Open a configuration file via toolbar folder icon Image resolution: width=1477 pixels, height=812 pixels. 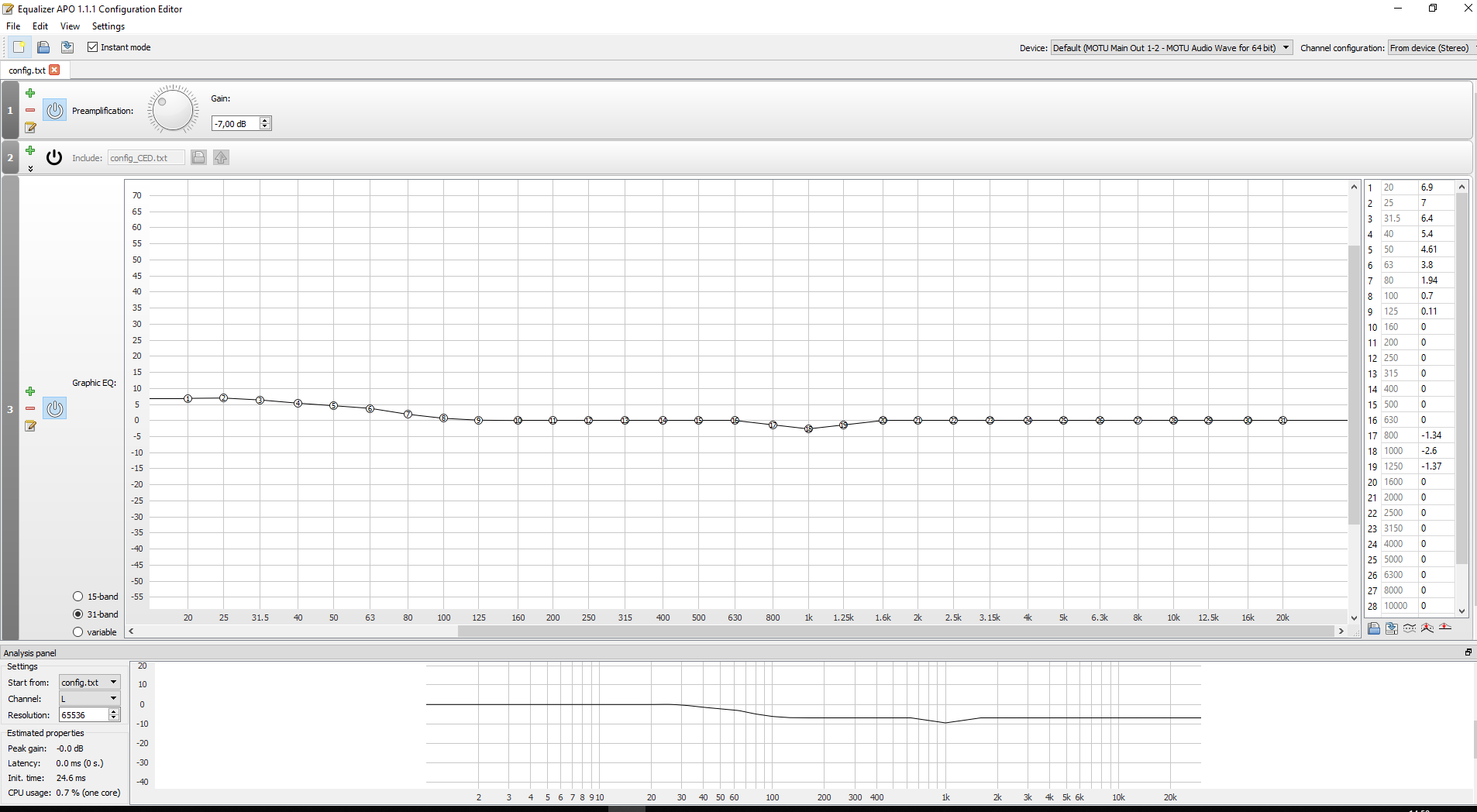[x=43, y=47]
